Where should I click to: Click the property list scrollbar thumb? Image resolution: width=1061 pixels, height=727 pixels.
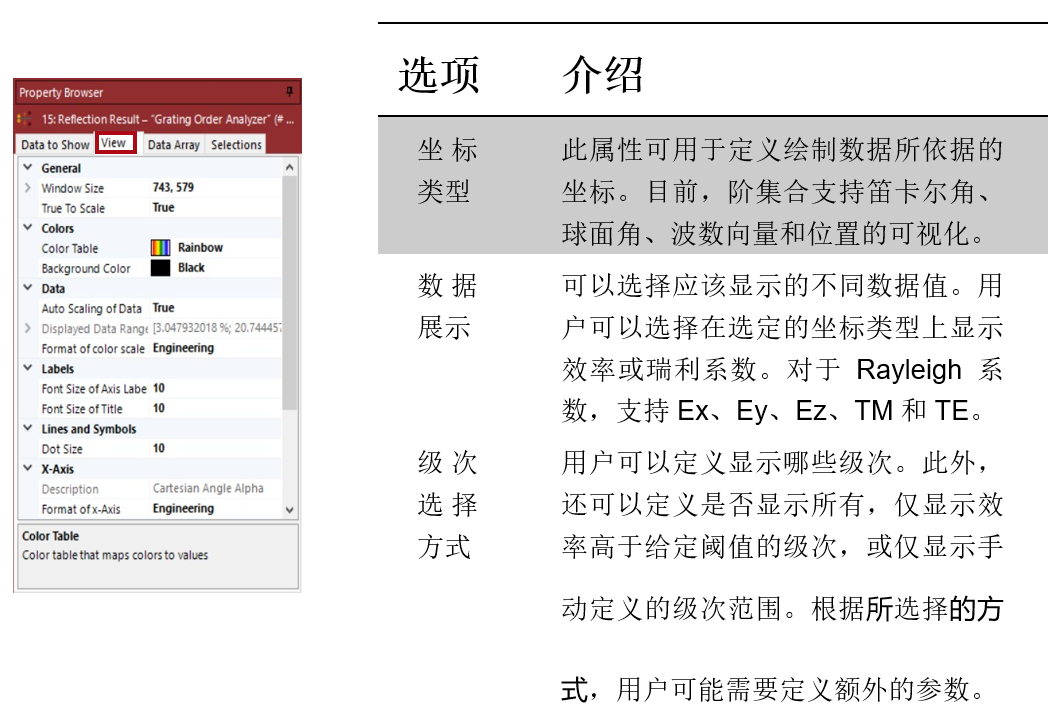(290, 292)
